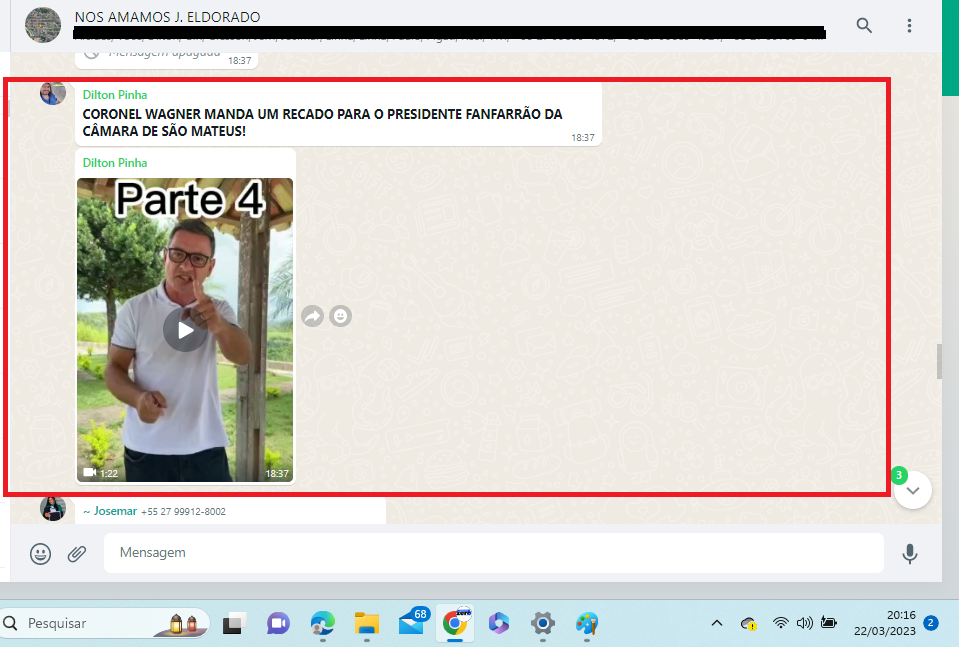Select the CORONEL WAGNER MANDA UM RECADO message text

point(322,122)
